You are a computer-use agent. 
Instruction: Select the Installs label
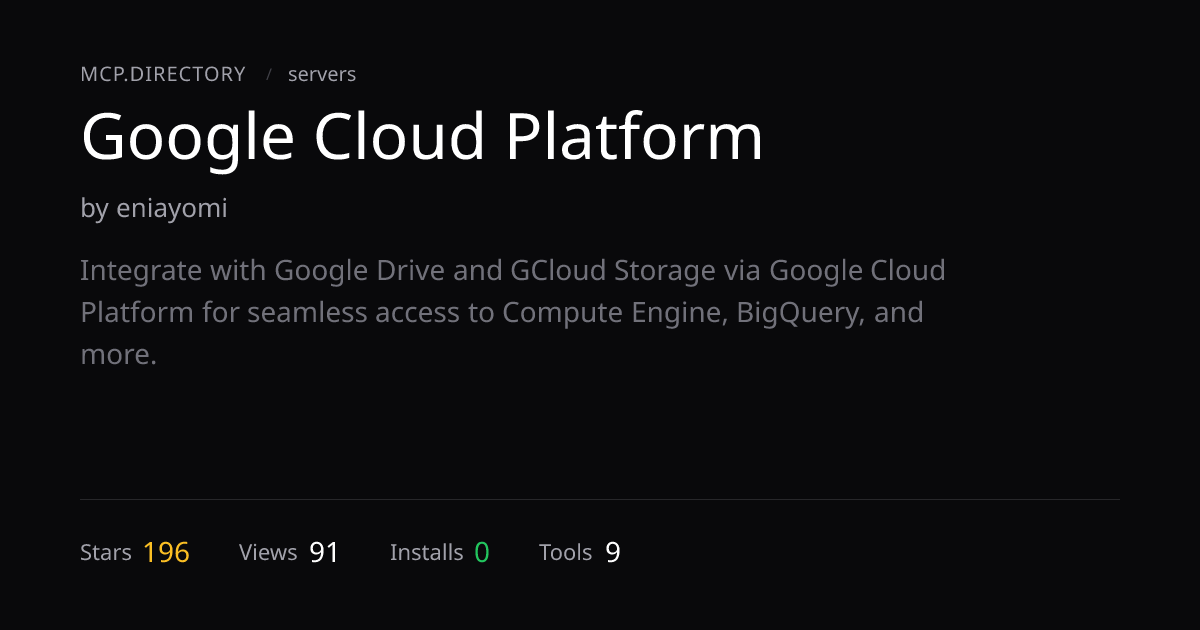click(427, 553)
